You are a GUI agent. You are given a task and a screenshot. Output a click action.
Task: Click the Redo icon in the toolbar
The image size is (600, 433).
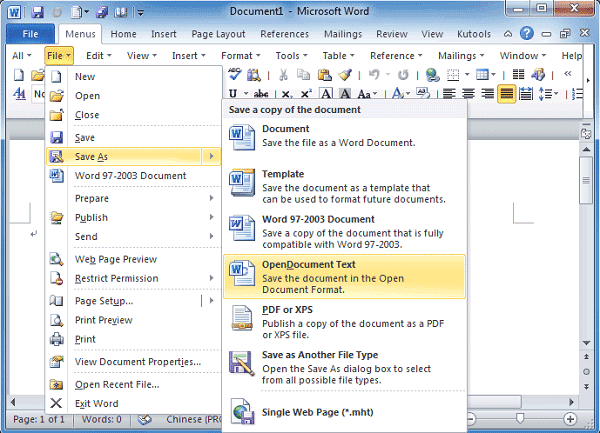403,75
